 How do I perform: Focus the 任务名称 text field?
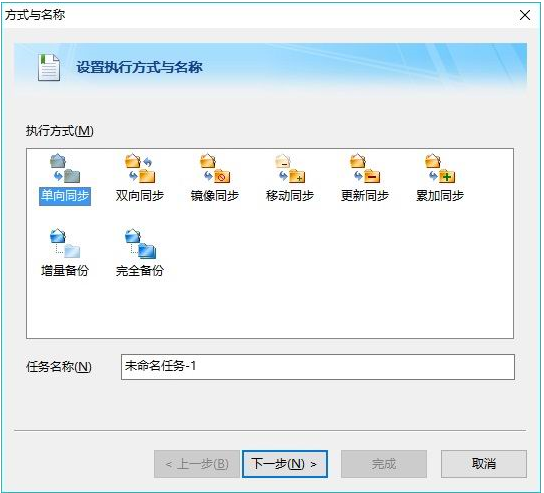coord(318,367)
